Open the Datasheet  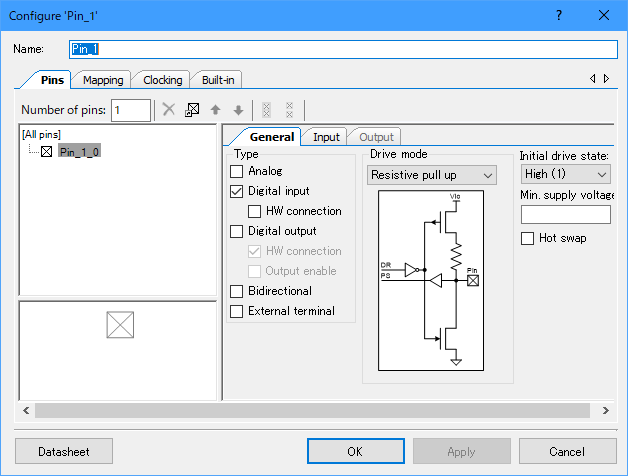click(x=64, y=452)
